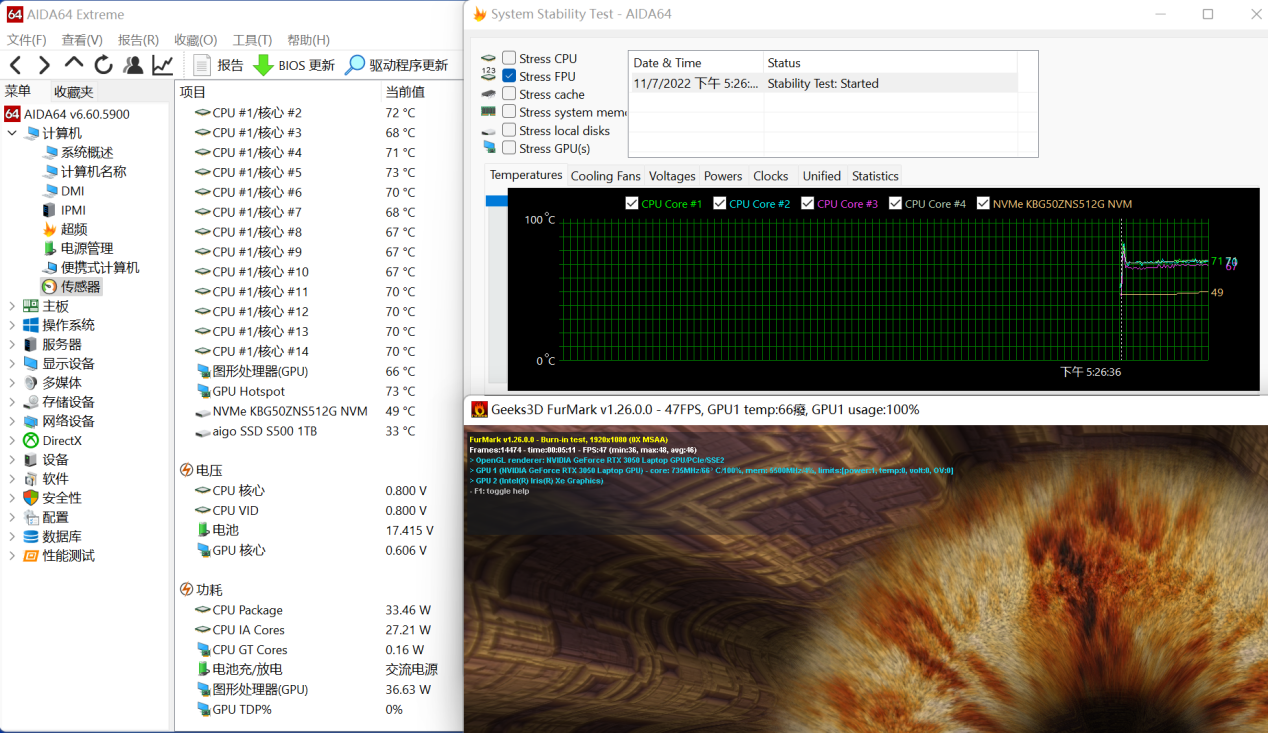Screen dimensions: 1268x733
Task: Open the graph chart toolbar icon
Action: [x=162, y=66]
